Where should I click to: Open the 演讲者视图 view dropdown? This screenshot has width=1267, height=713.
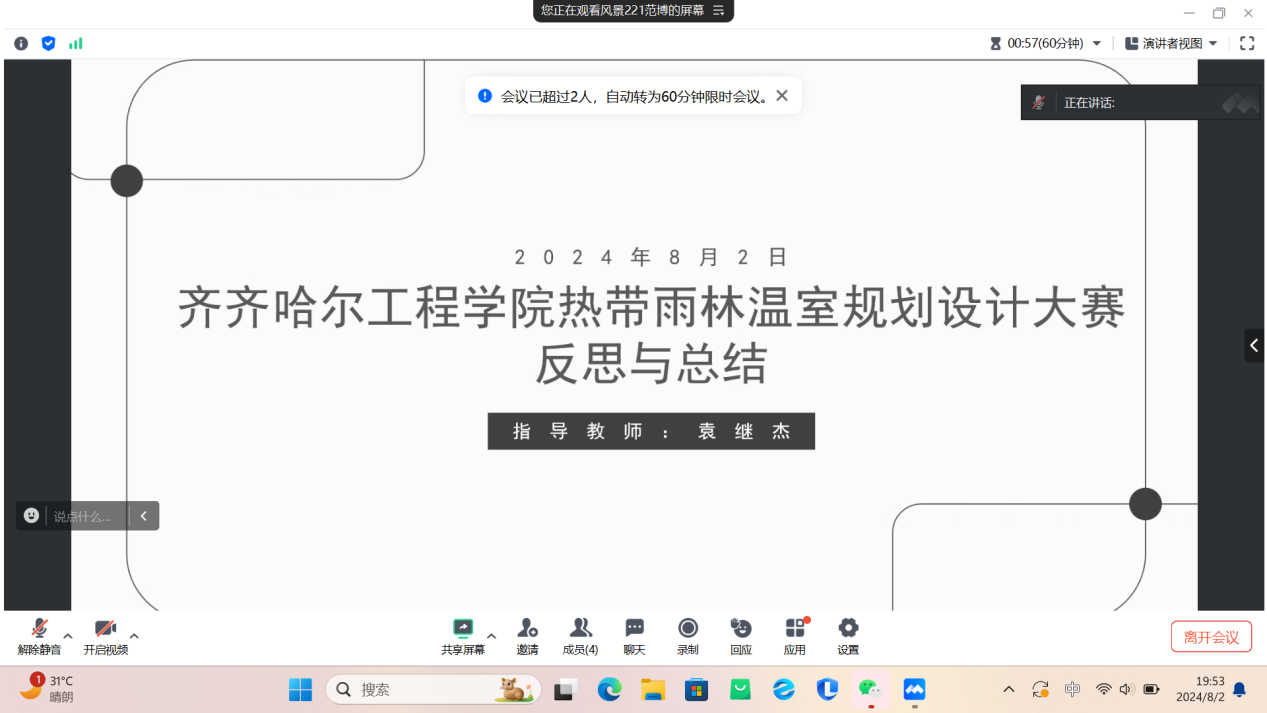coord(1172,43)
